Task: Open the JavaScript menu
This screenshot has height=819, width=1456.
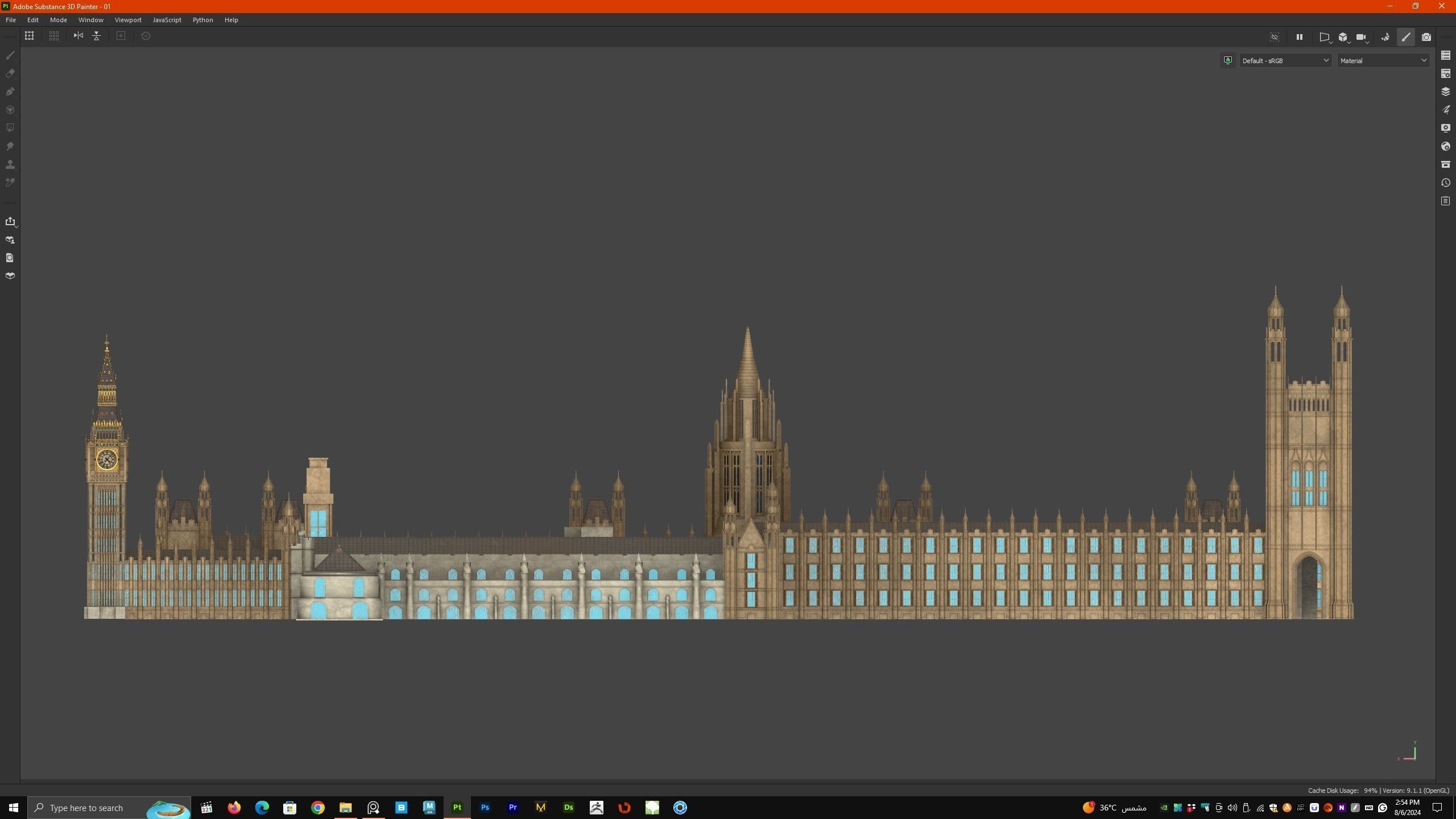Action: tap(167, 20)
